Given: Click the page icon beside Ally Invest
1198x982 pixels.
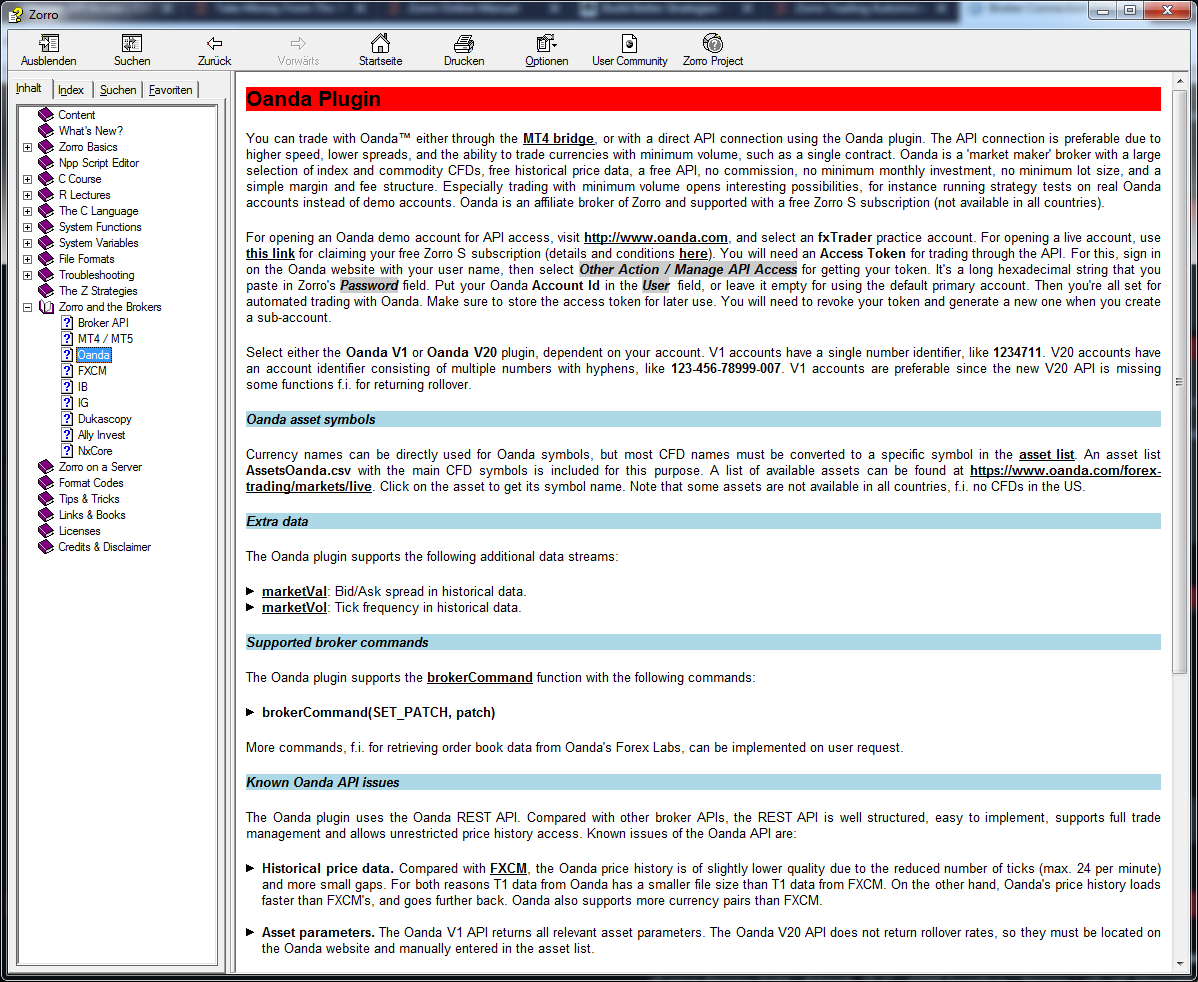Looking at the screenshot, I should tap(67, 436).
